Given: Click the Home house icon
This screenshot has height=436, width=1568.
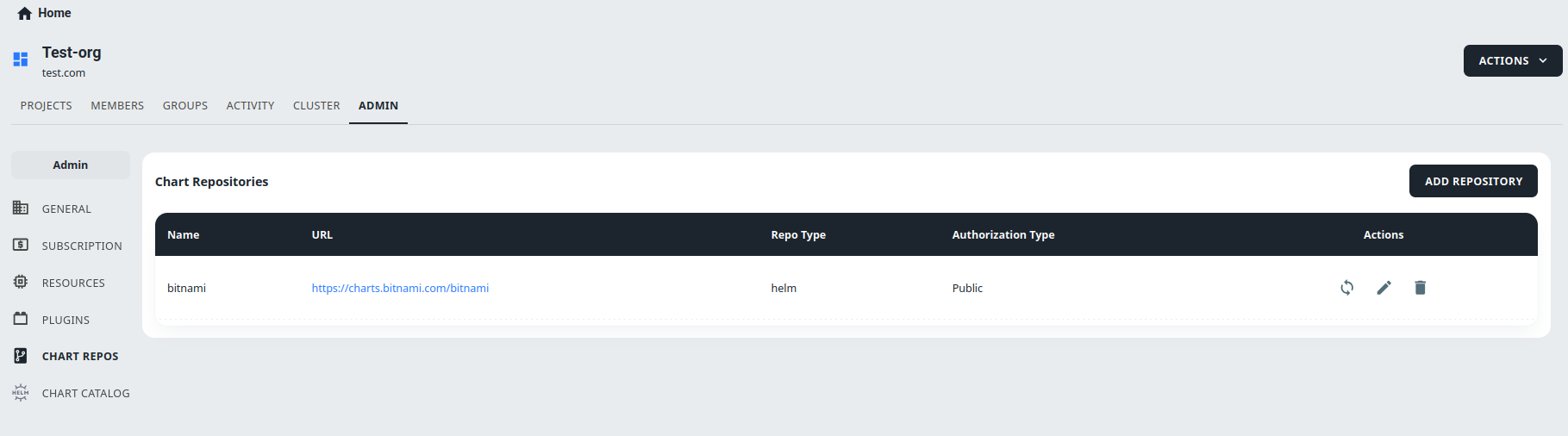Looking at the screenshot, I should coord(24,13).
